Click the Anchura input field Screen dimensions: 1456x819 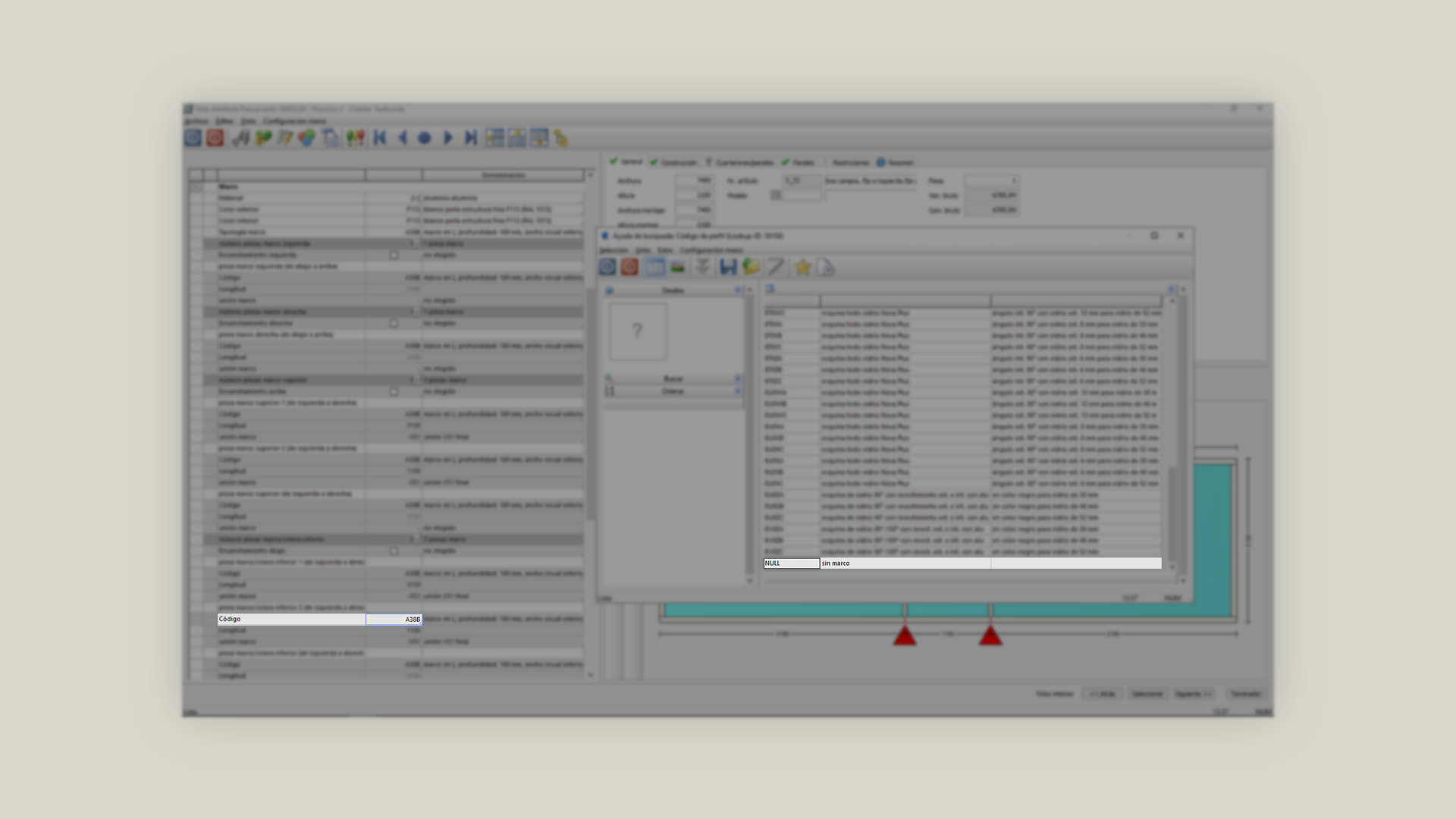tap(694, 181)
